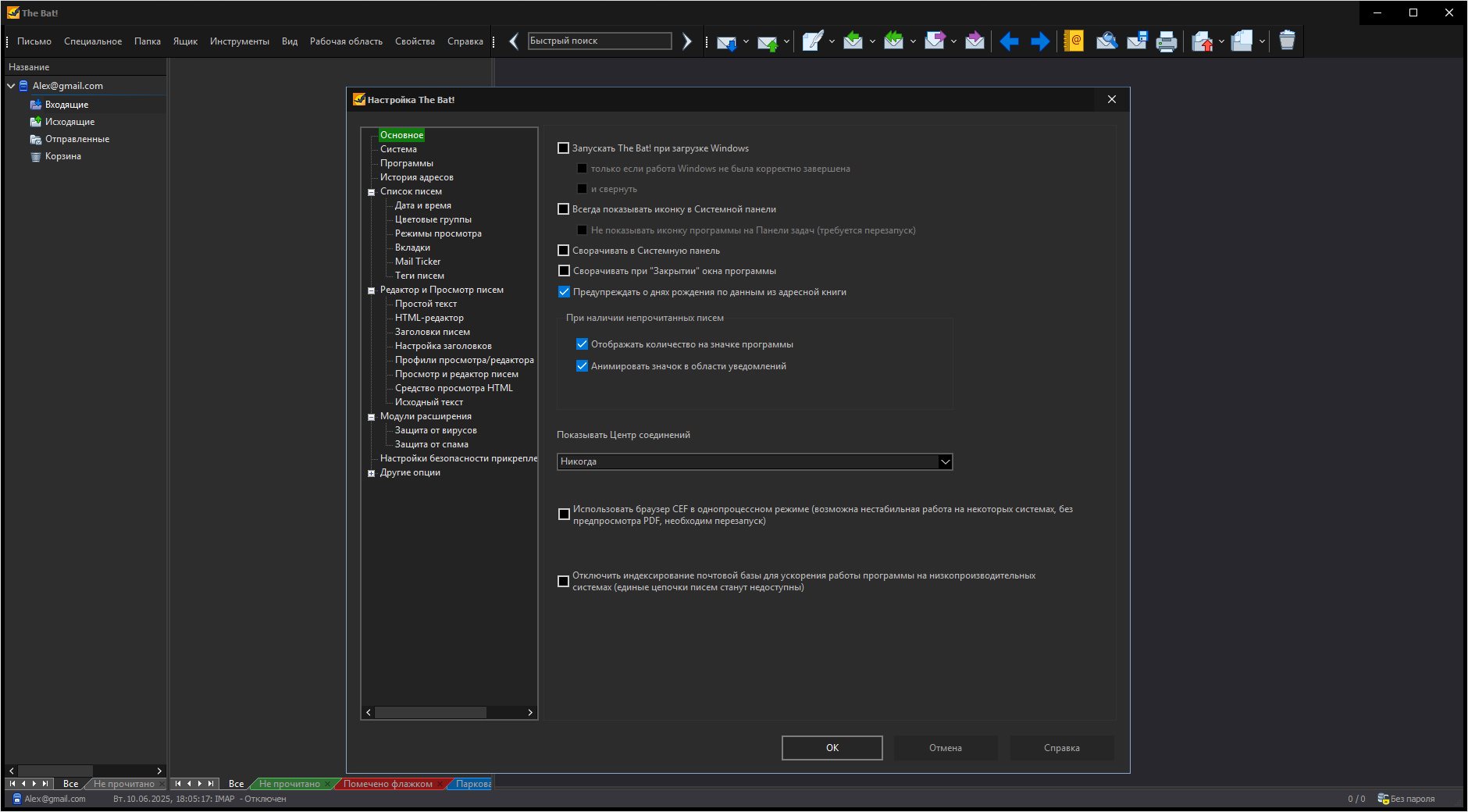Switch to the Помечено флажком tab
The height and width of the screenshot is (812, 1468).
coord(387,784)
